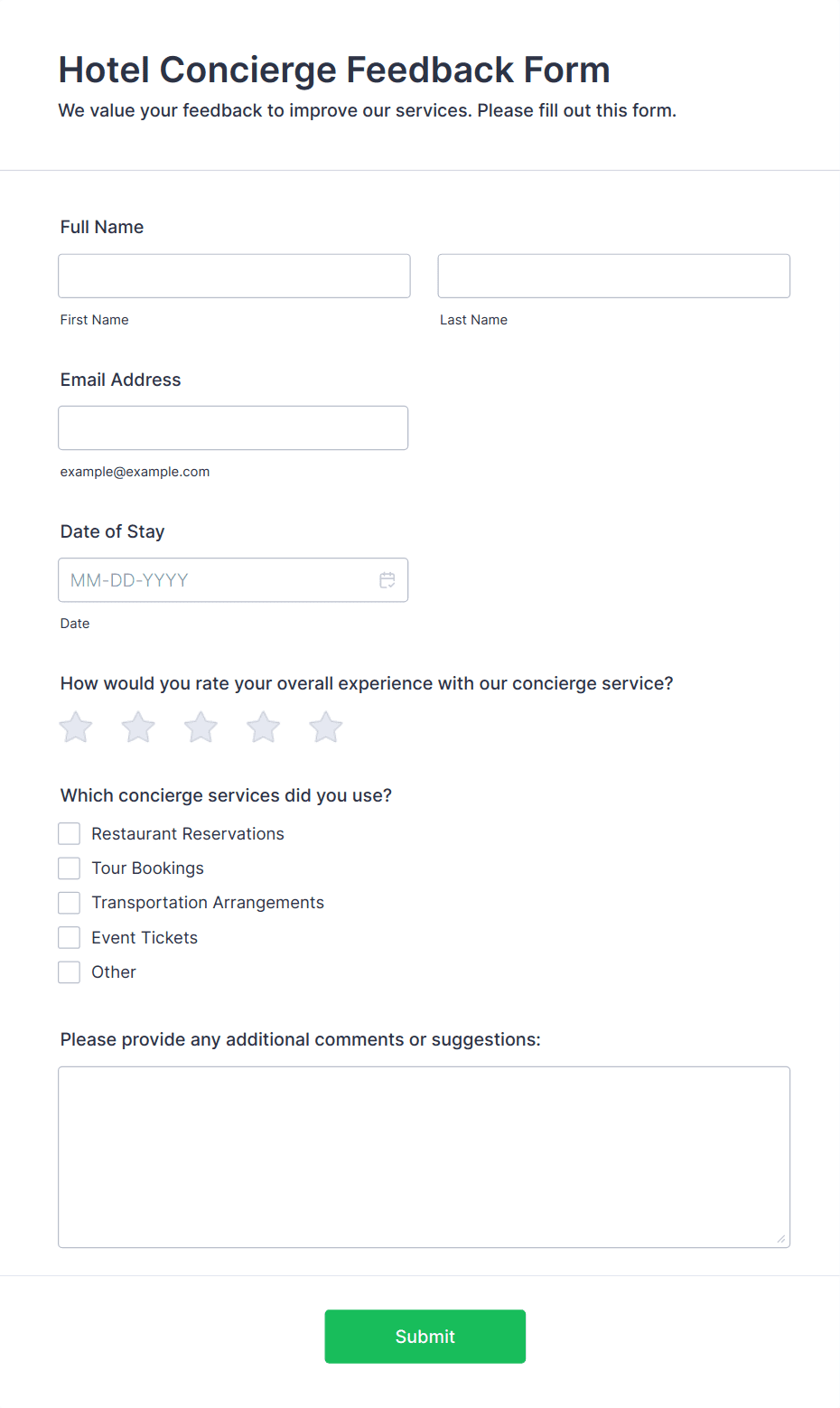The image size is (840, 1408).
Task: Rate concierge service five stars
Action: click(x=326, y=727)
